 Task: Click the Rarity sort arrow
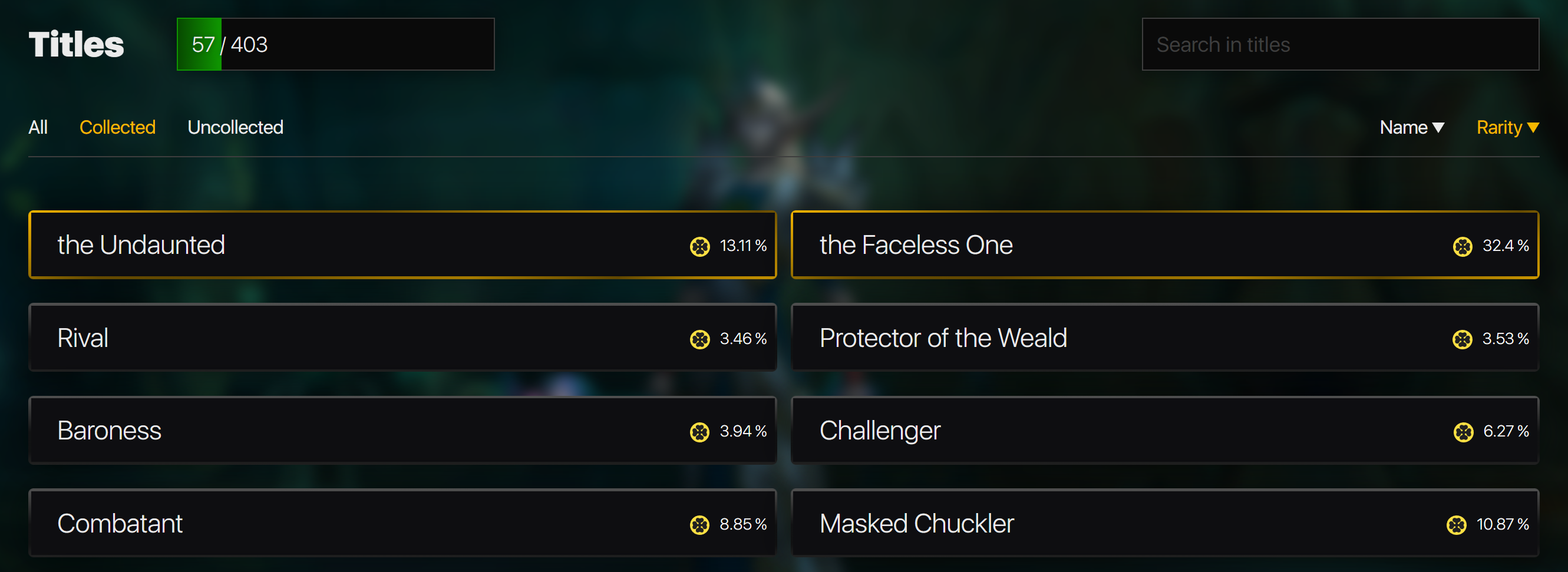[1533, 127]
